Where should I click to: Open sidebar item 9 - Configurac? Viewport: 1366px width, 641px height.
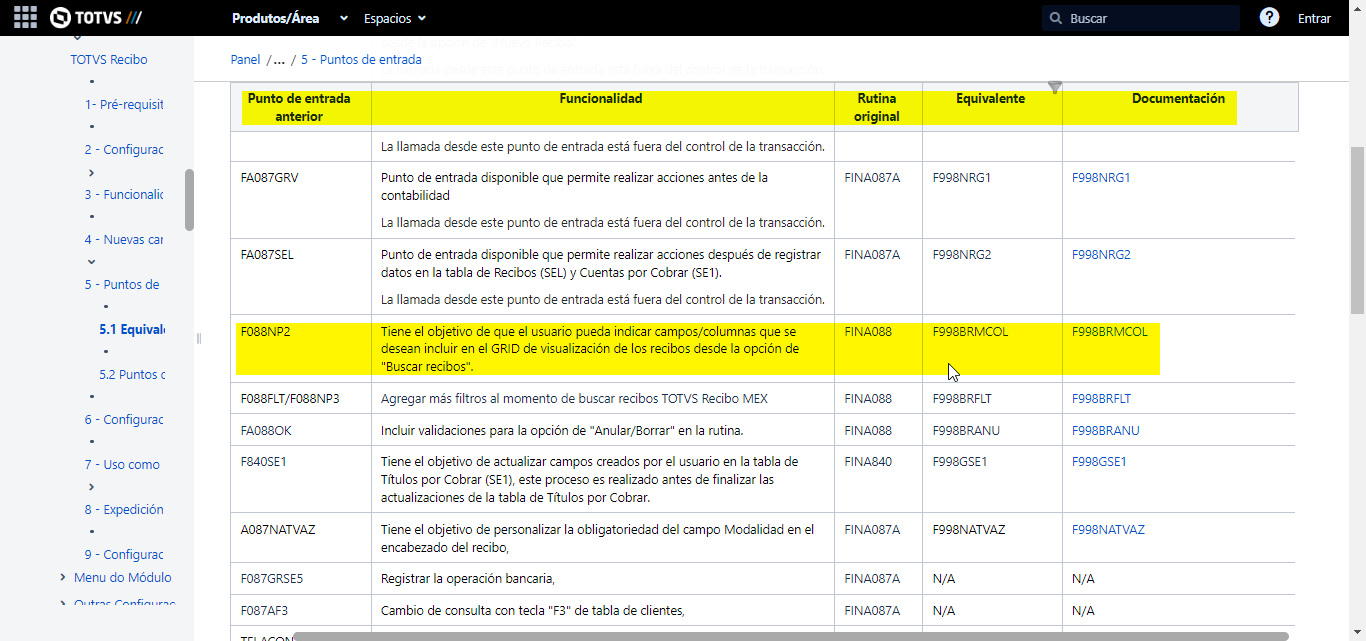(x=124, y=555)
